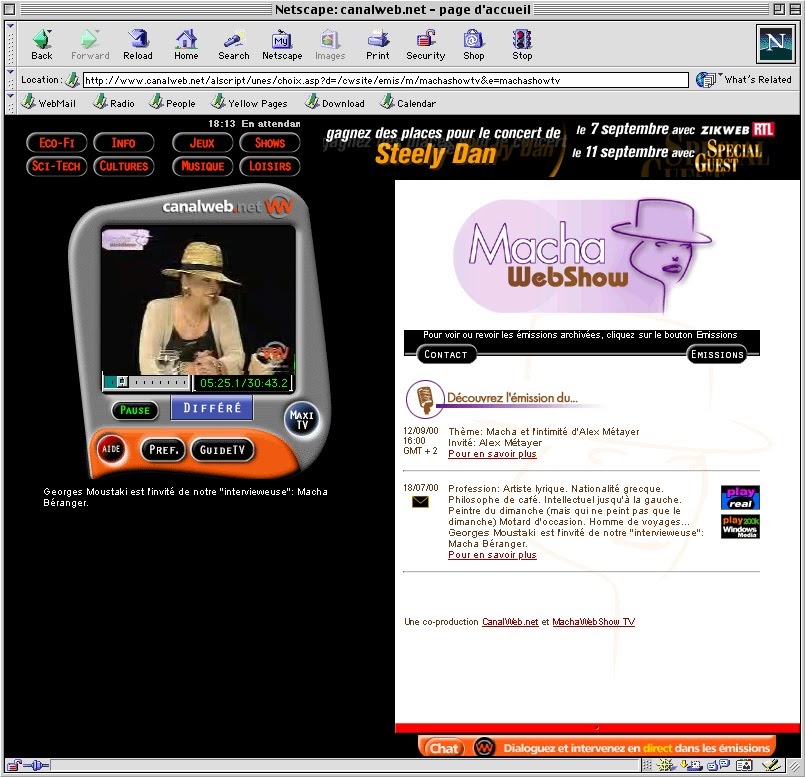This screenshot has width=805, height=777.
Task: Collapse the Location toolbar triangle
Action: tap(10, 73)
